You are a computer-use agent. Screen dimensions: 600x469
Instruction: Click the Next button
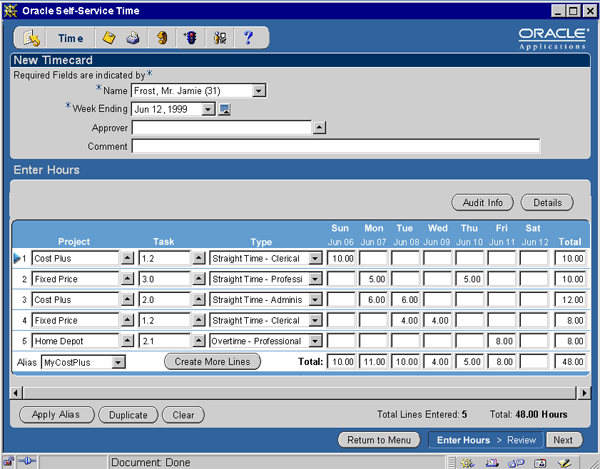[563, 440]
